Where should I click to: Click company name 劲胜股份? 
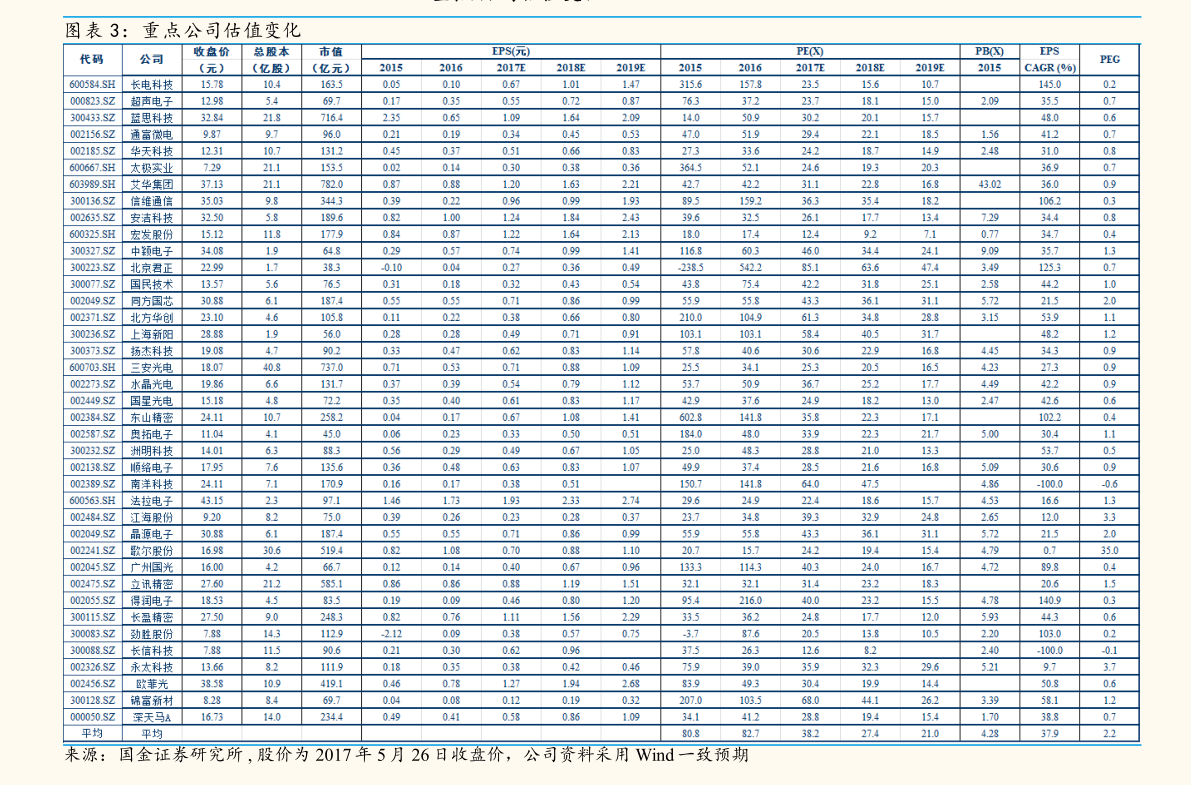click(x=151, y=634)
